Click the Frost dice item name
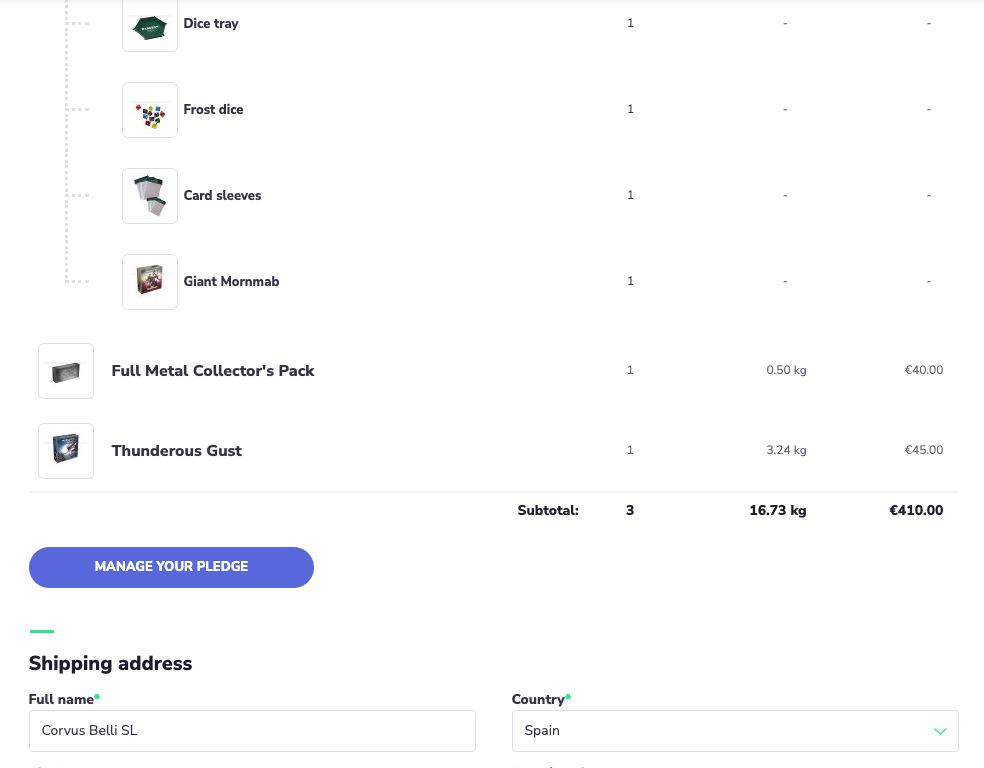 point(213,109)
